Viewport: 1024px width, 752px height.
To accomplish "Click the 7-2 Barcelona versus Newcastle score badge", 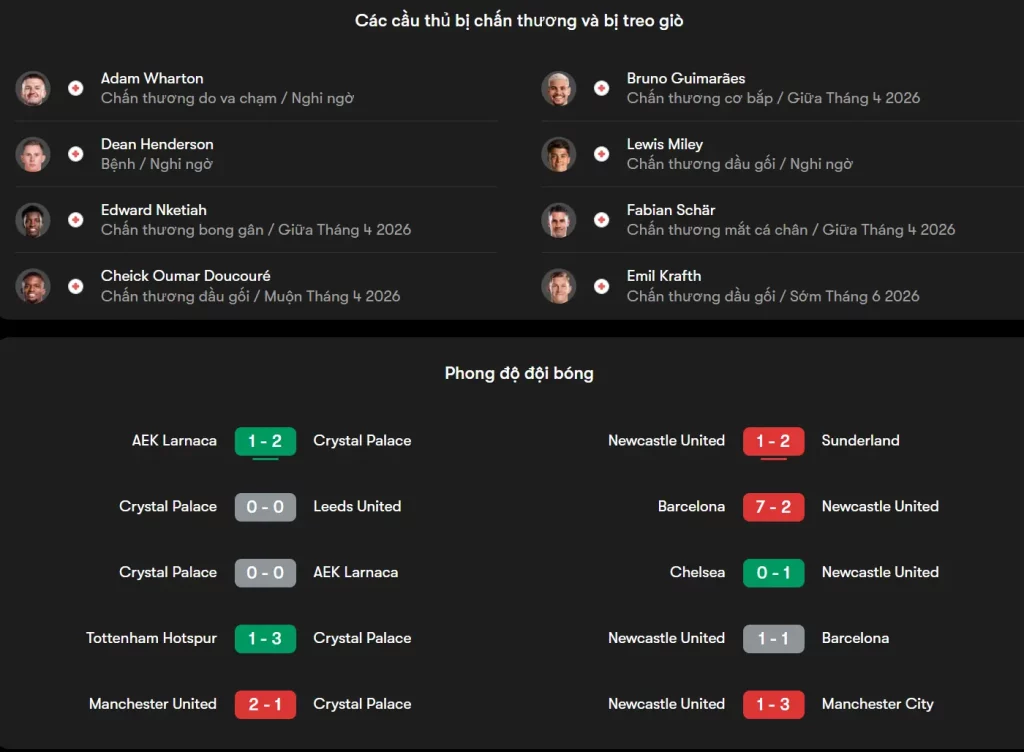I will click(x=773, y=507).
